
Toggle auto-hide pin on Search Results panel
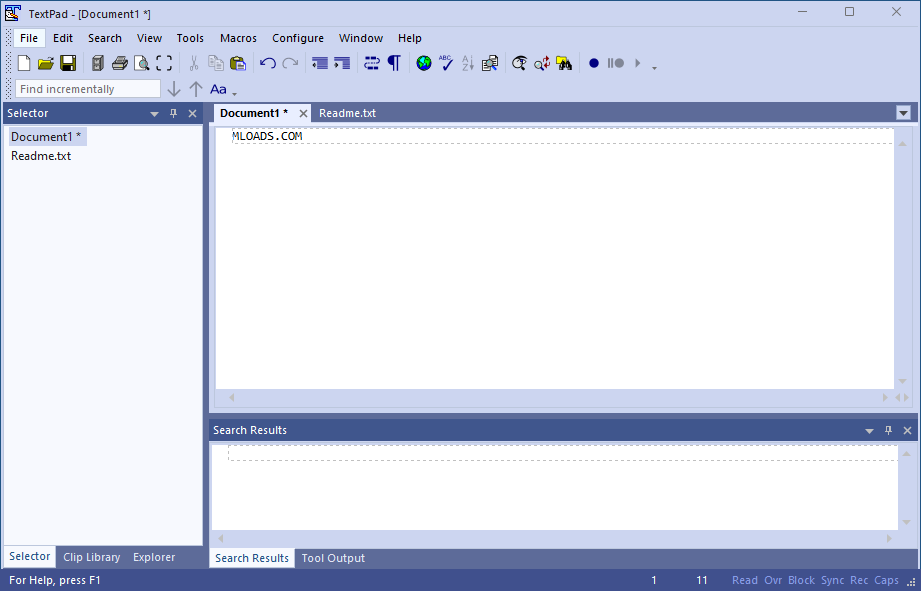click(x=888, y=430)
